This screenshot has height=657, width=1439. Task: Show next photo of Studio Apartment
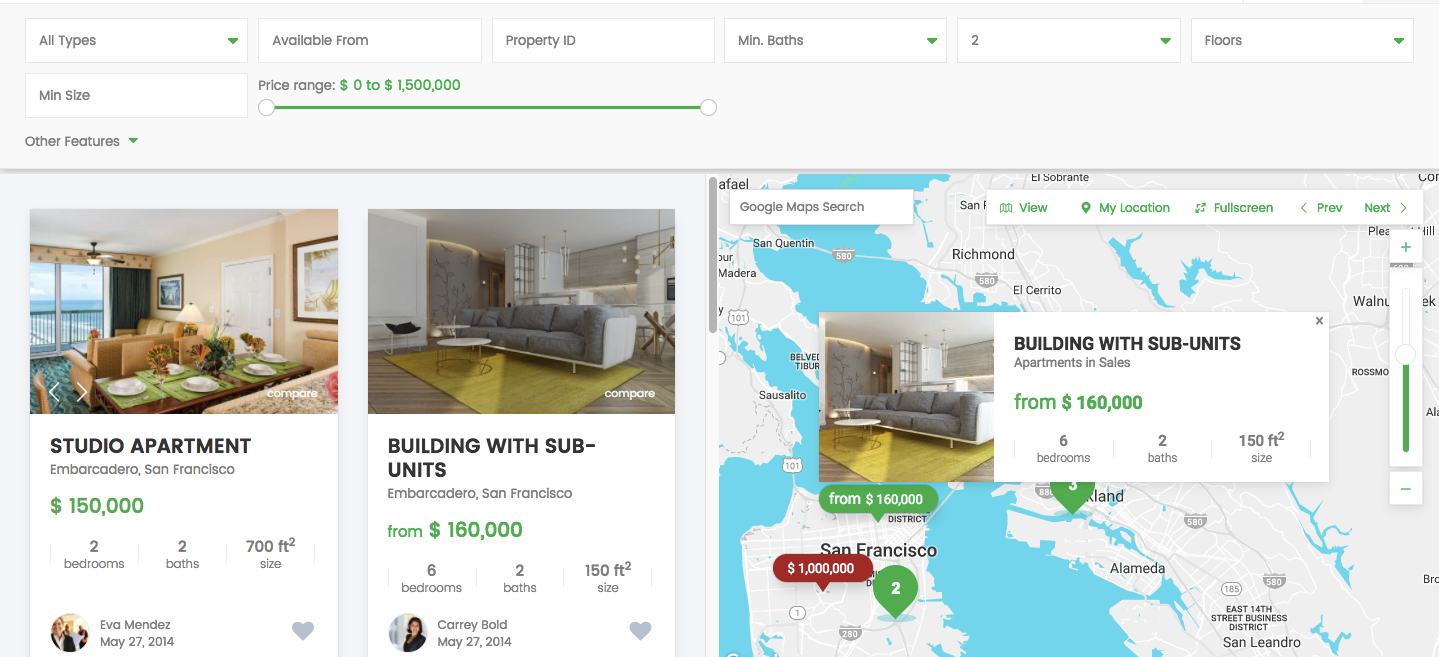pyautogui.click(x=82, y=392)
